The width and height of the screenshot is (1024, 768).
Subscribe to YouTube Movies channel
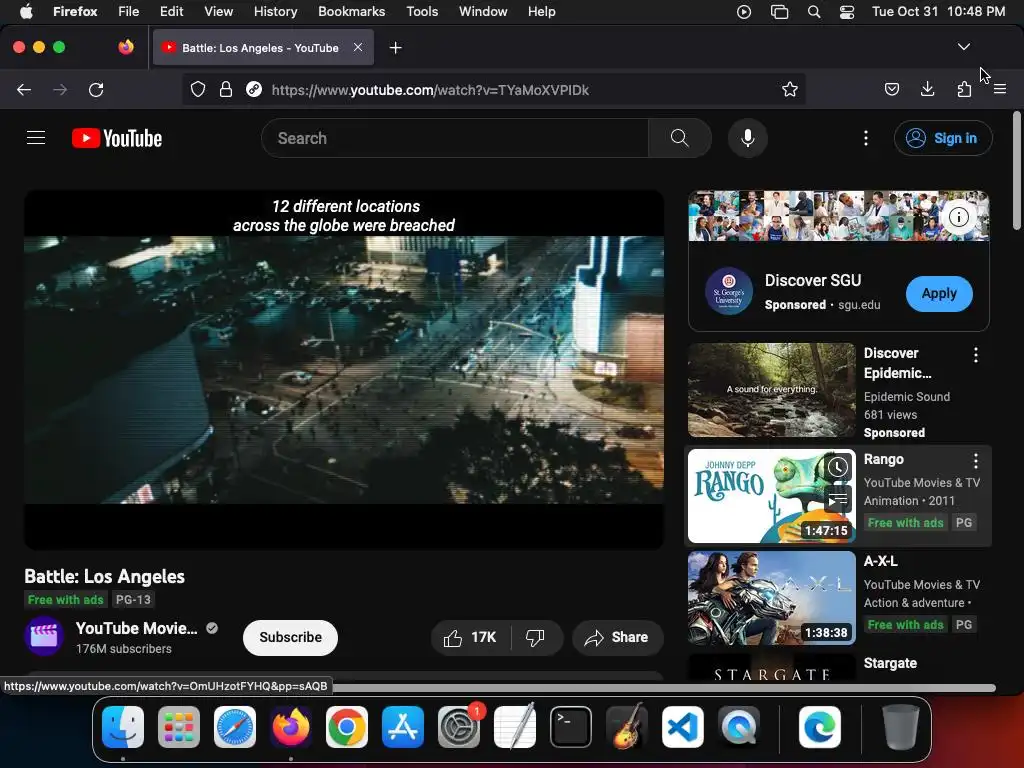[290, 637]
